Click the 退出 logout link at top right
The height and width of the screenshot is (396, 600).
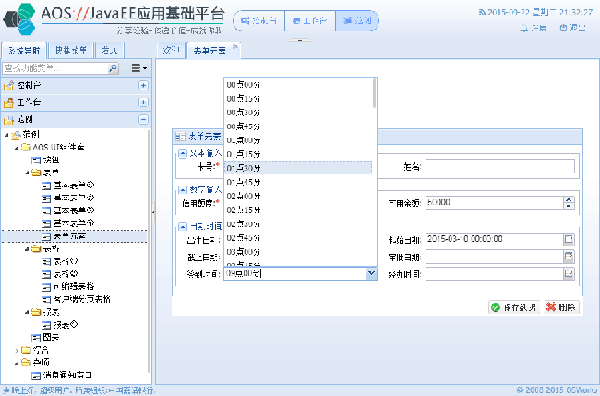coord(572,28)
